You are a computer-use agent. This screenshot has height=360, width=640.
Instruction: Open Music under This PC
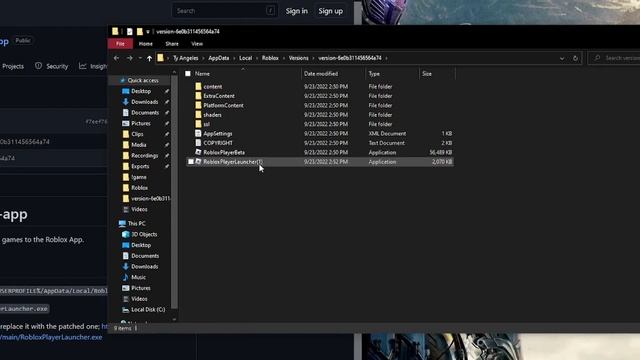click(x=138, y=277)
